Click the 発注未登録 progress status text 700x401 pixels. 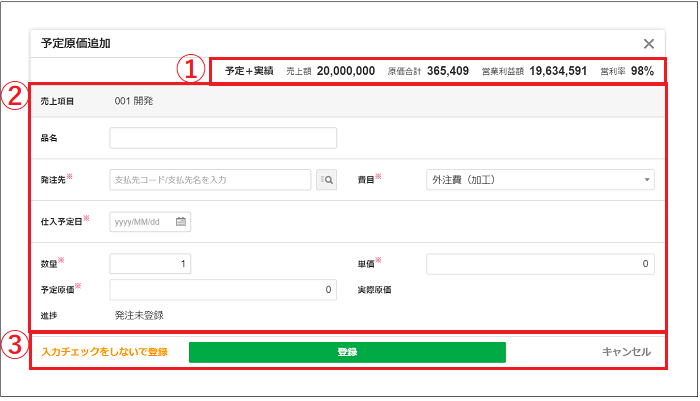click(138, 315)
